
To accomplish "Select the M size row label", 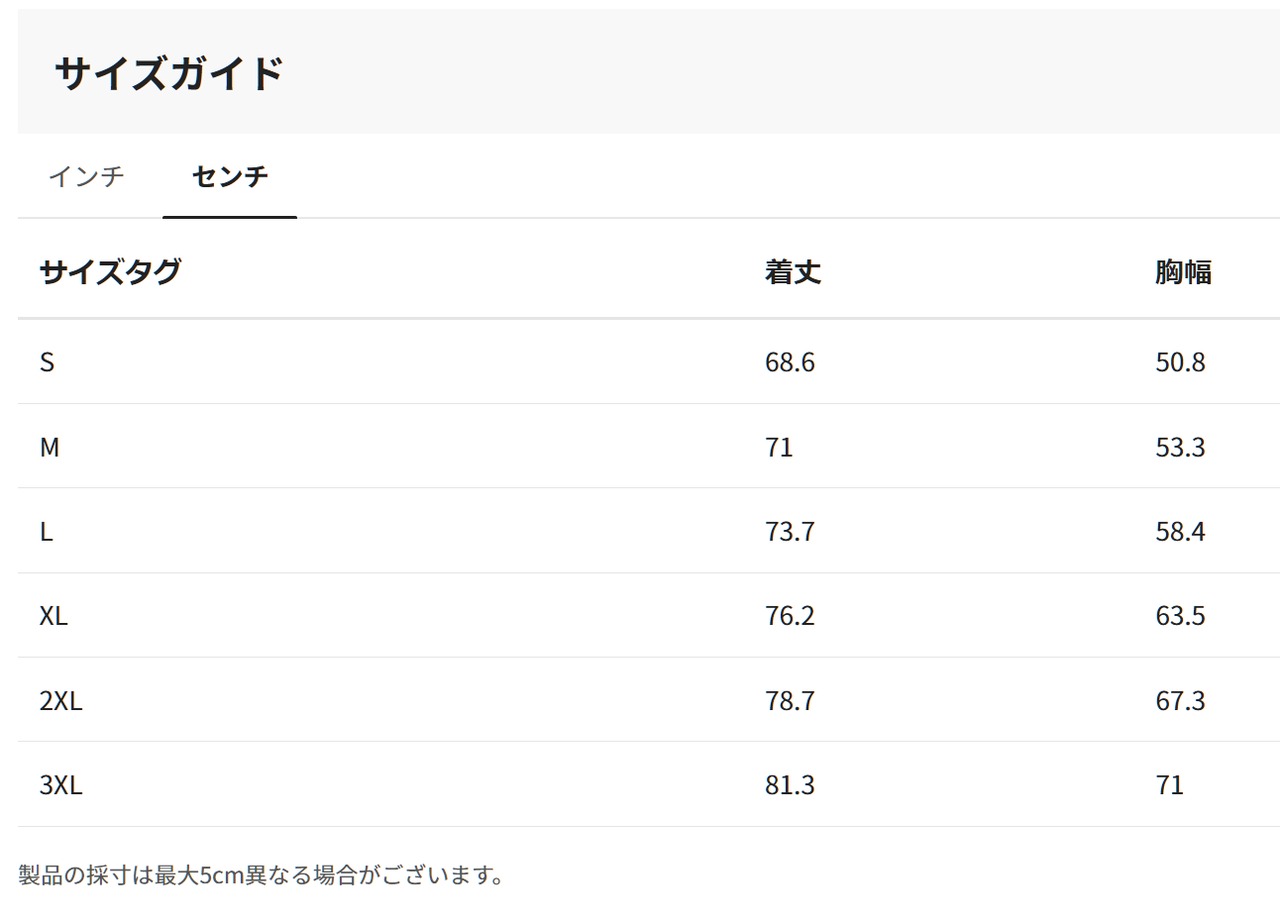I will [50, 447].
